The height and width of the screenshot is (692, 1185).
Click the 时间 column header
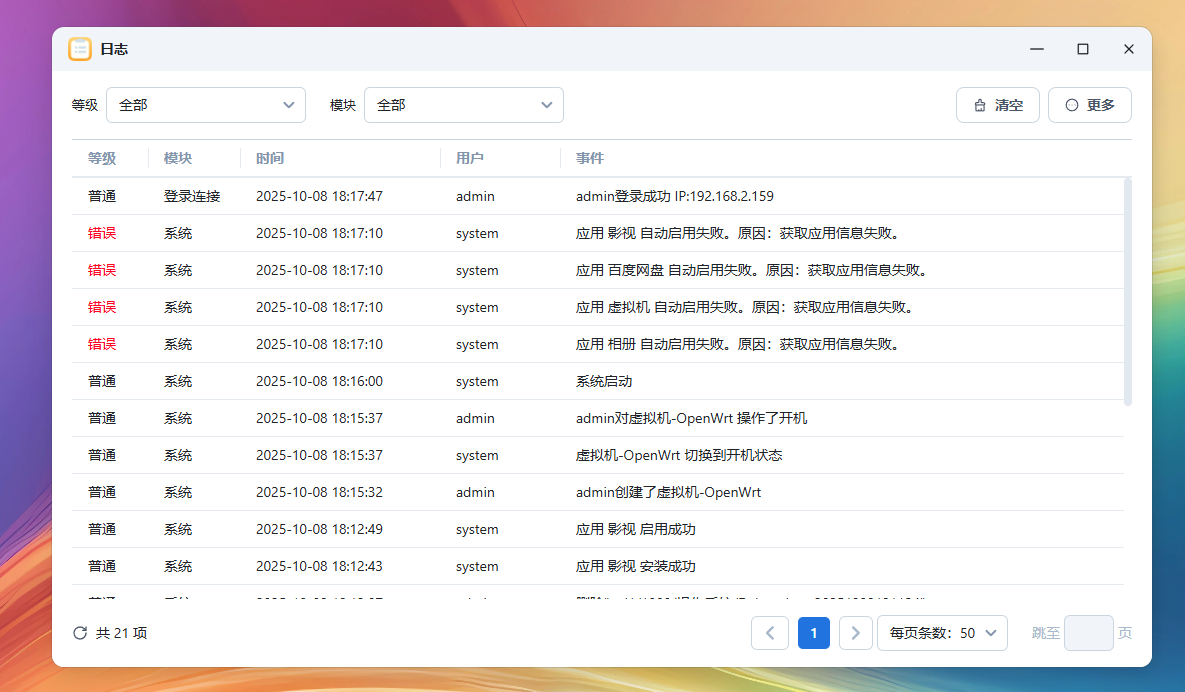(270, 158)
